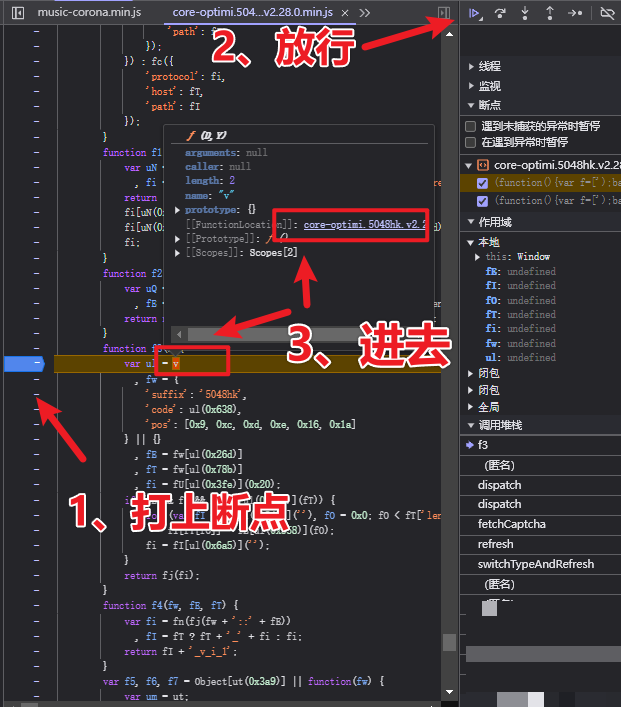This screenshot has height=707, width=621.
Task: Uncheck the first highlighted function breakpoint checkbox
Action: (x=483, y=183)
